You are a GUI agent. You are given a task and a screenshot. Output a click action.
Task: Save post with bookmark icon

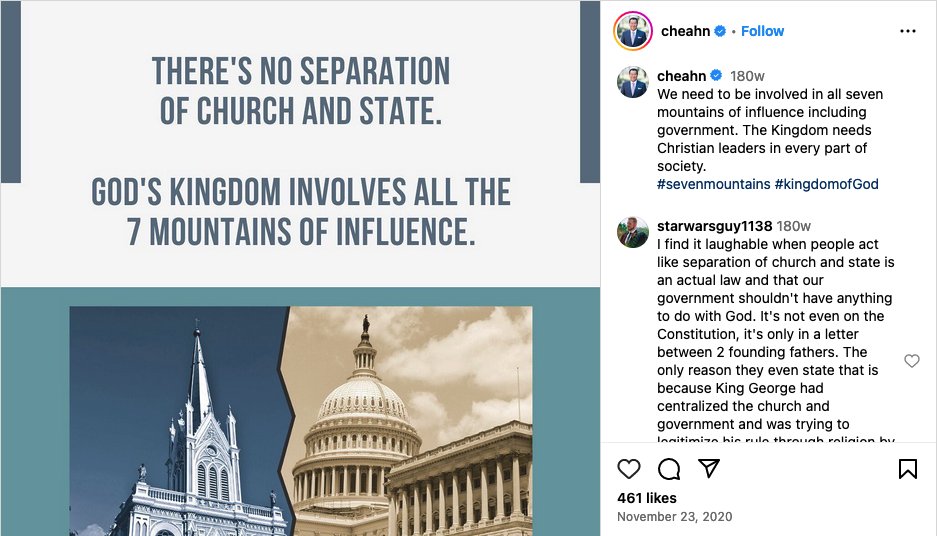pyautogui.click(x=907, y=469)
